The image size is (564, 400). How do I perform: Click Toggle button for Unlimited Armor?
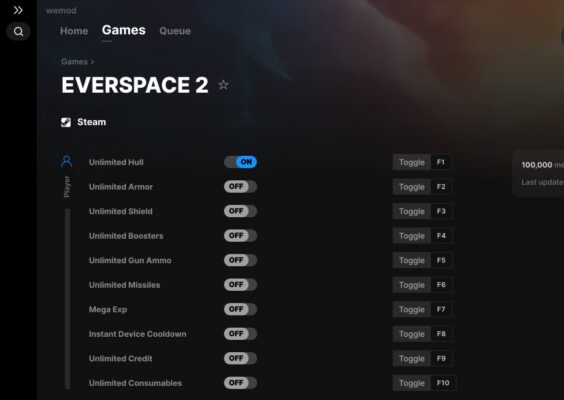[x=412, y=187]
